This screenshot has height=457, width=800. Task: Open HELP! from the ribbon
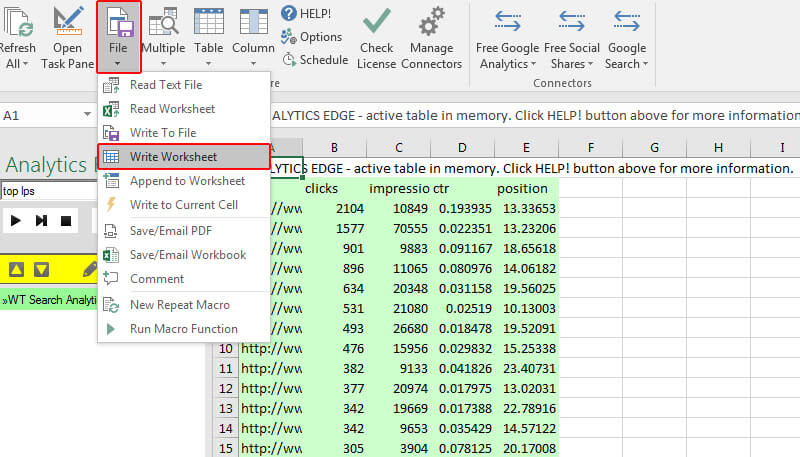pyautogui.click(x=306, y=13)
